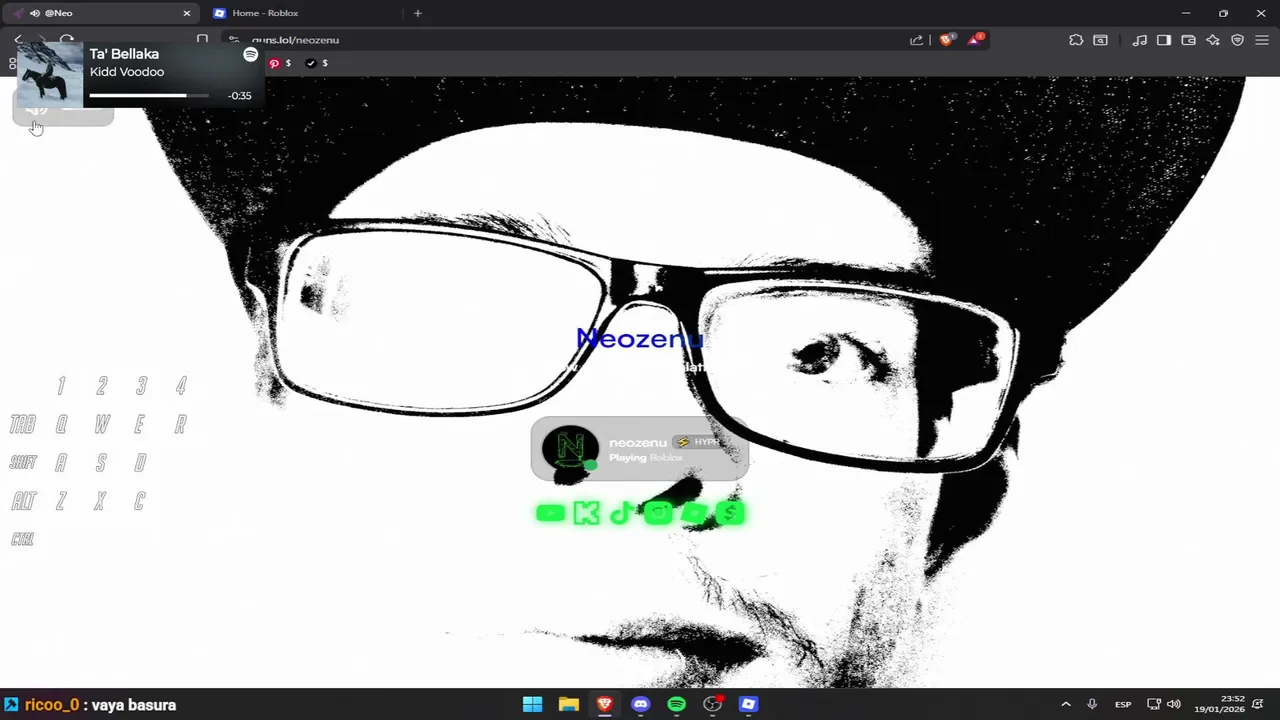This screenshot has width=1280, height=720.
Task: Open the Brave VPN shield icon
Action: pyautogui.click(x=1237, y=40)
